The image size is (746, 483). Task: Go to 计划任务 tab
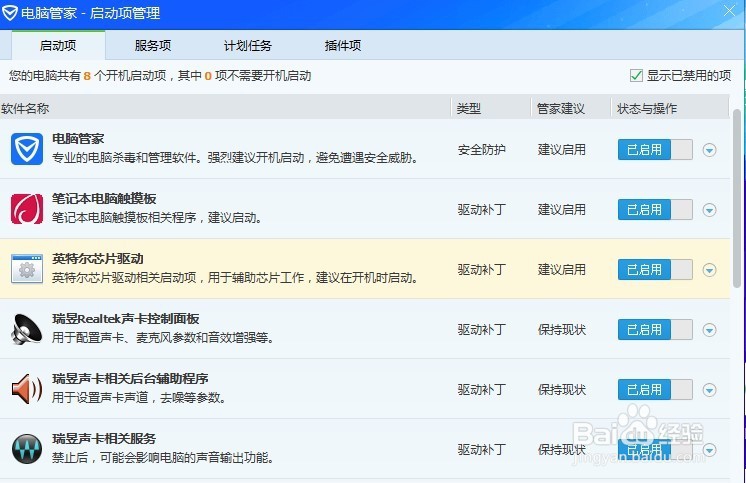[247, 45]
